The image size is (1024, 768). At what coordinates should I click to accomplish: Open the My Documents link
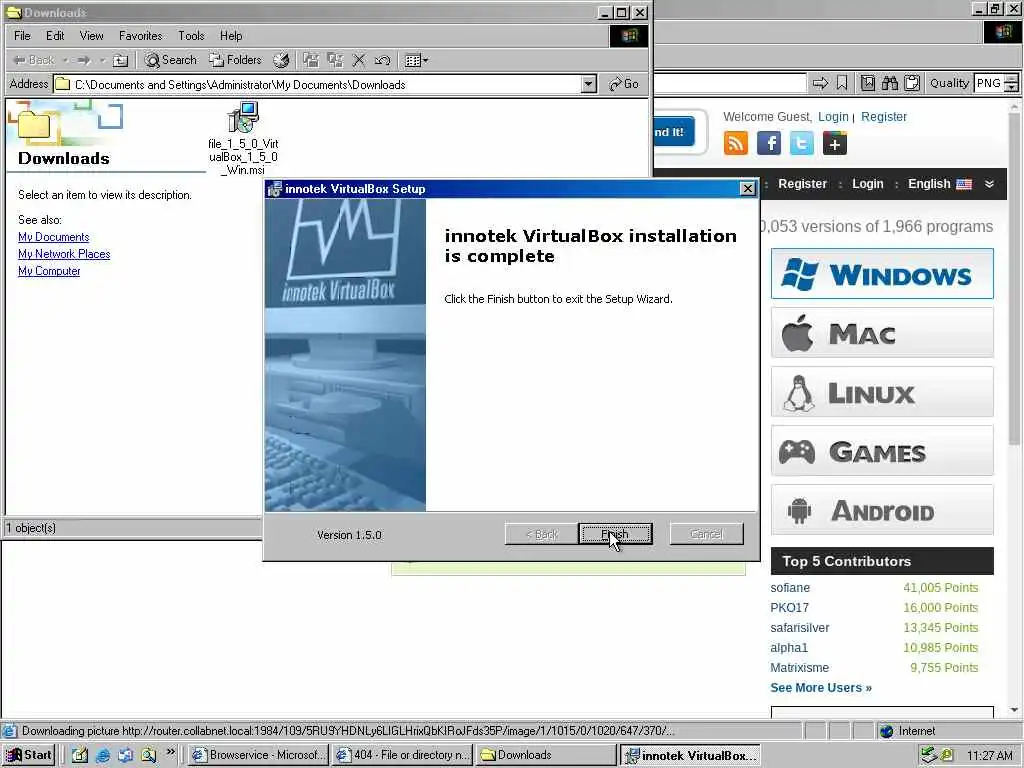tap(54, 237)
